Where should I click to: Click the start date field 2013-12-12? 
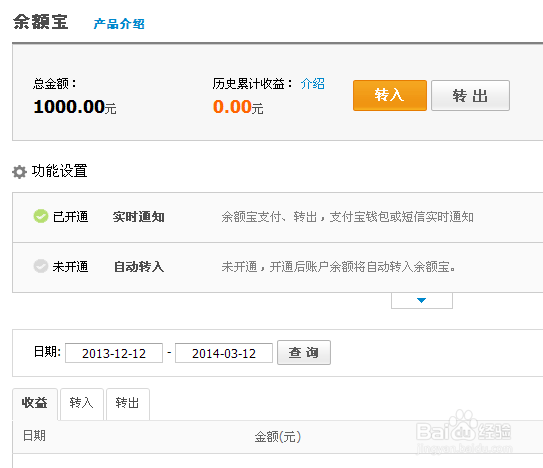(x=114, y=353)
